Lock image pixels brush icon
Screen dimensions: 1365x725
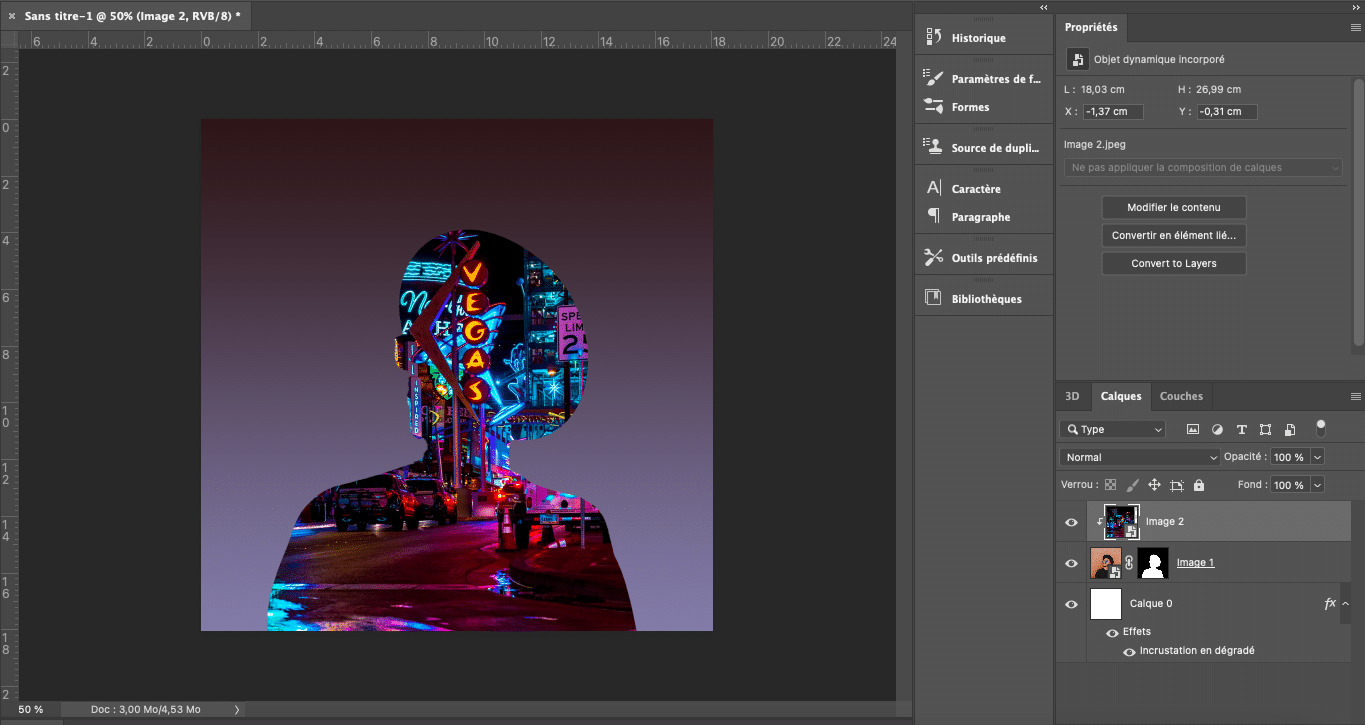[x=1132, y=485]
